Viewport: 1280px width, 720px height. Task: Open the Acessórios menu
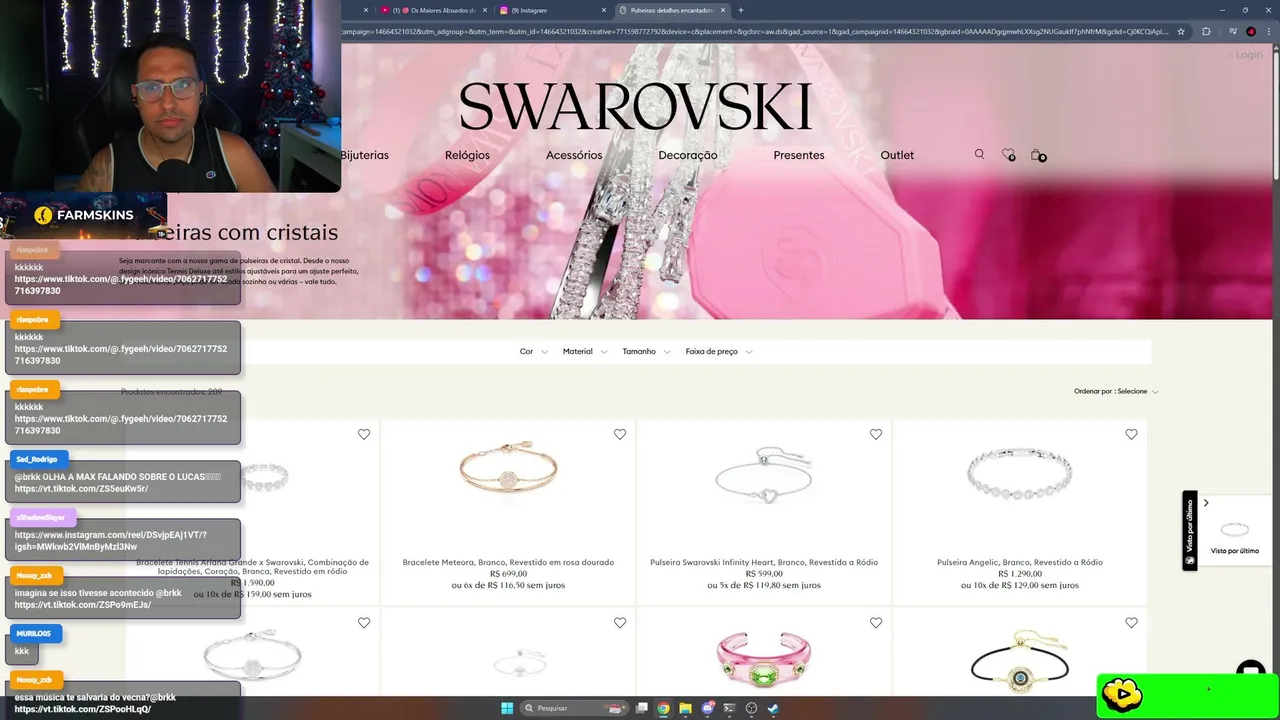[574, 155]
